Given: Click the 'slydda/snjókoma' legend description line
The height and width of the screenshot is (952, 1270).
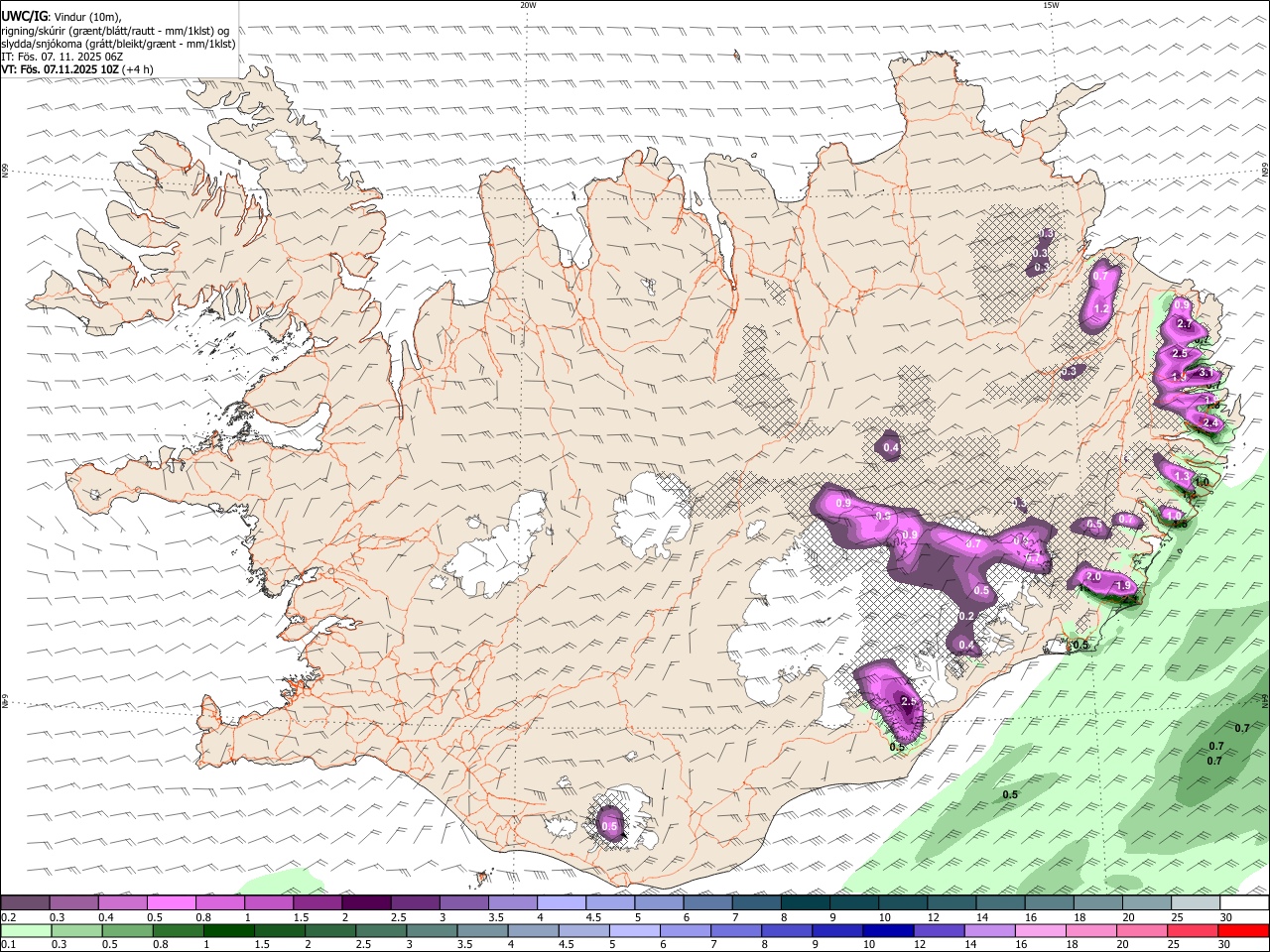Looking at the screenshot, I should click(x=118, y=44).
